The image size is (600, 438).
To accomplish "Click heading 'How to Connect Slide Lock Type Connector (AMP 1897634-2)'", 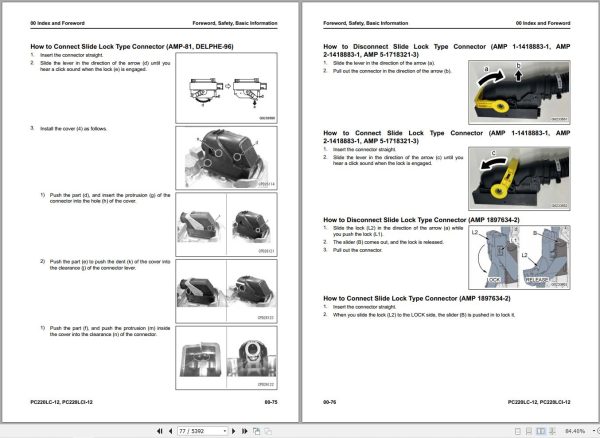I will tap(417, 298).
